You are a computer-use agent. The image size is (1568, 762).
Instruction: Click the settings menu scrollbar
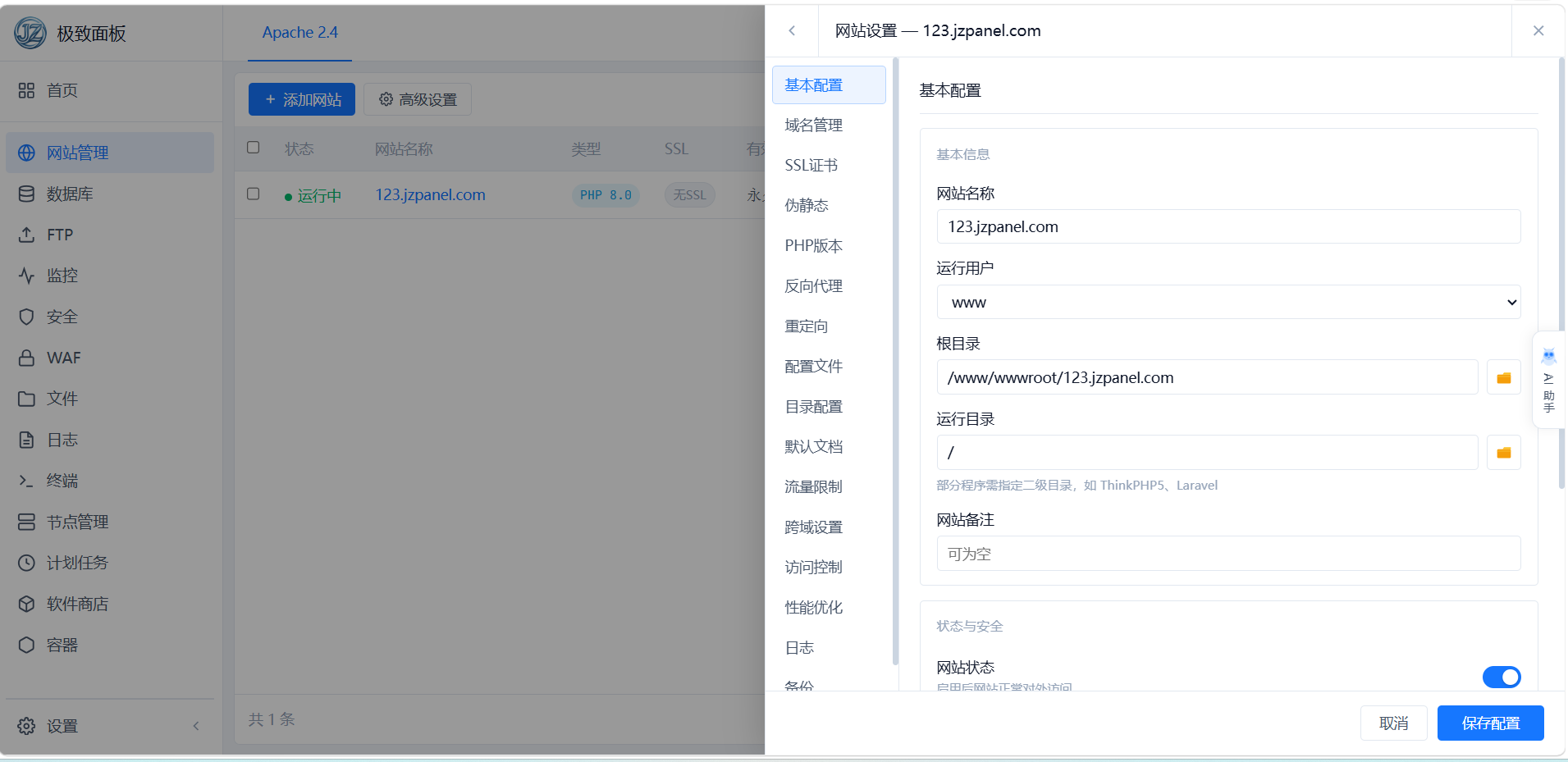[x=895, y=361]
